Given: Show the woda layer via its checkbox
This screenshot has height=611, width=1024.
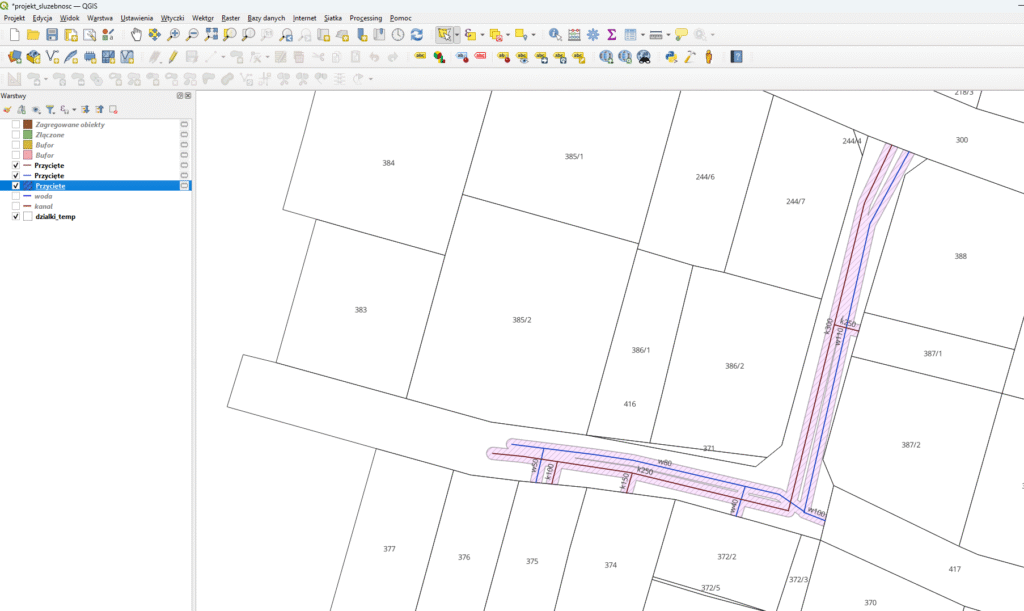Looking at the screenshot, I should coord(16,196).
